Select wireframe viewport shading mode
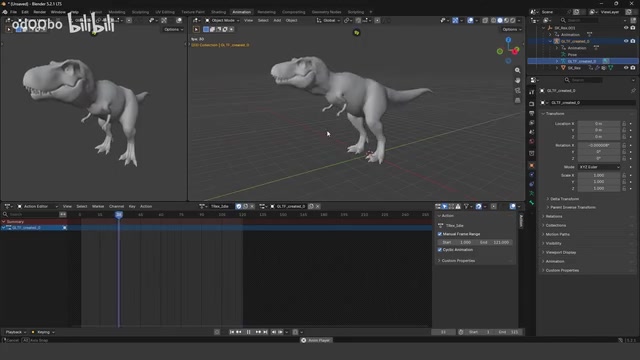640x360 pixels. (x=493, y=20)
